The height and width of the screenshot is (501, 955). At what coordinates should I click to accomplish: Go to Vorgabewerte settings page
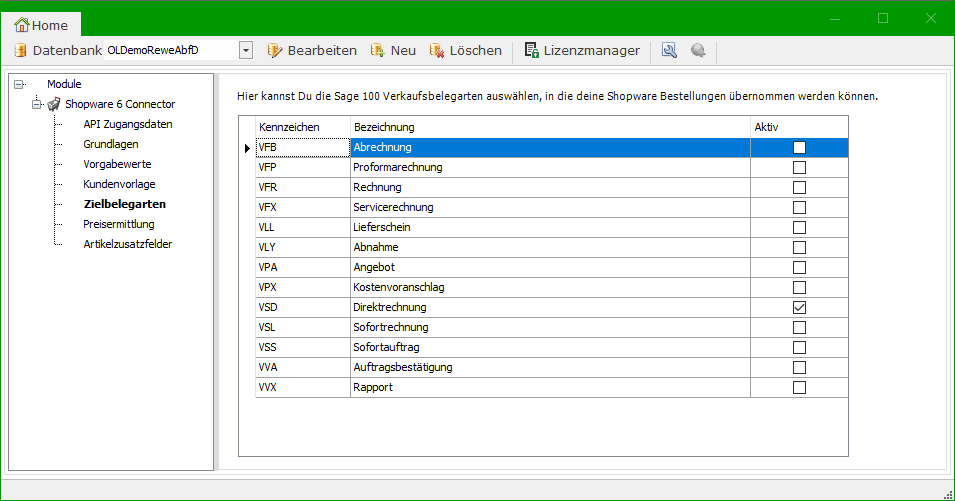coord(117,164)
